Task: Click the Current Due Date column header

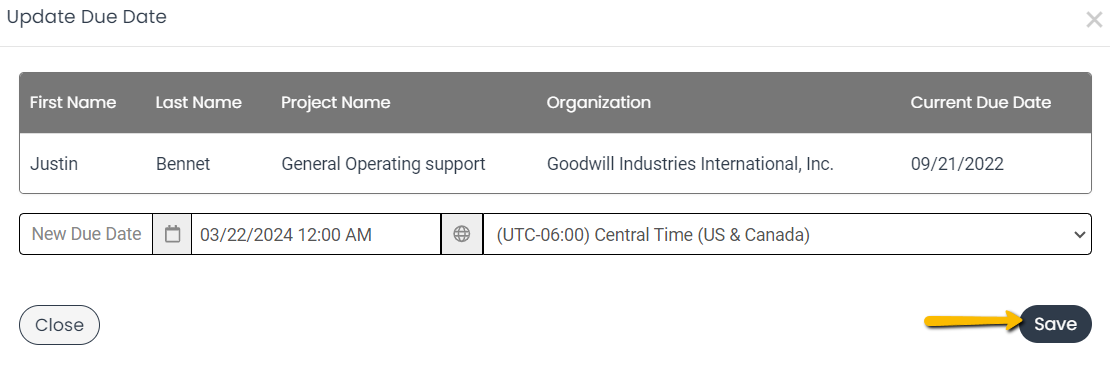Action: pyautogui.click(x=980, y=103)
